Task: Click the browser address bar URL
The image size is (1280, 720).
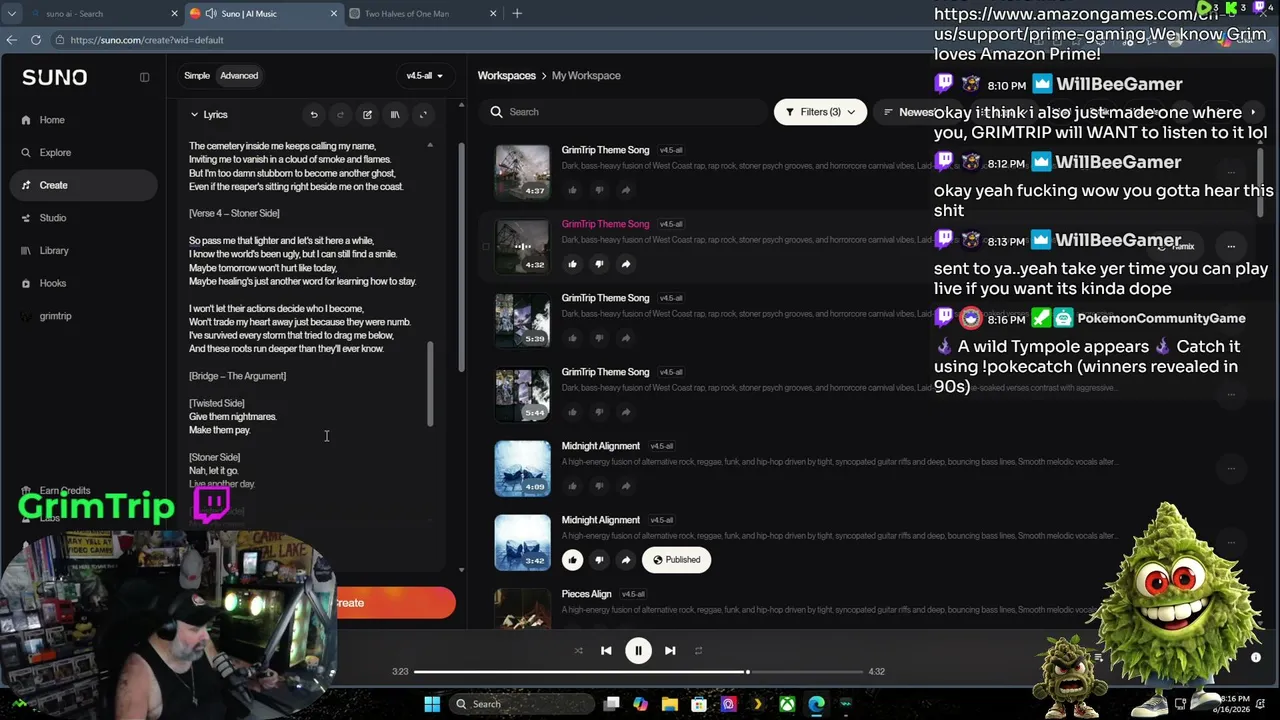Action: tap(147, 40)
